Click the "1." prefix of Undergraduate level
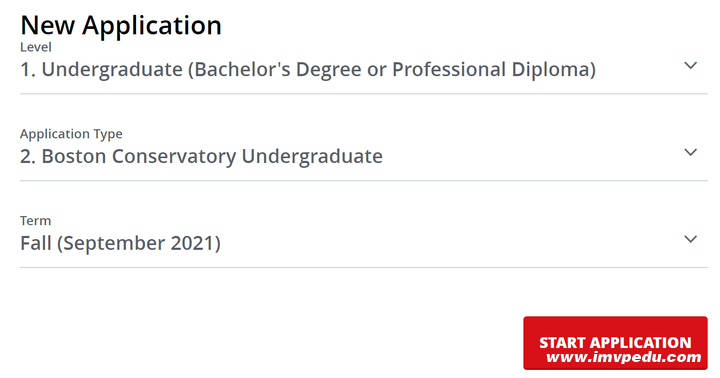 (28, 70)
